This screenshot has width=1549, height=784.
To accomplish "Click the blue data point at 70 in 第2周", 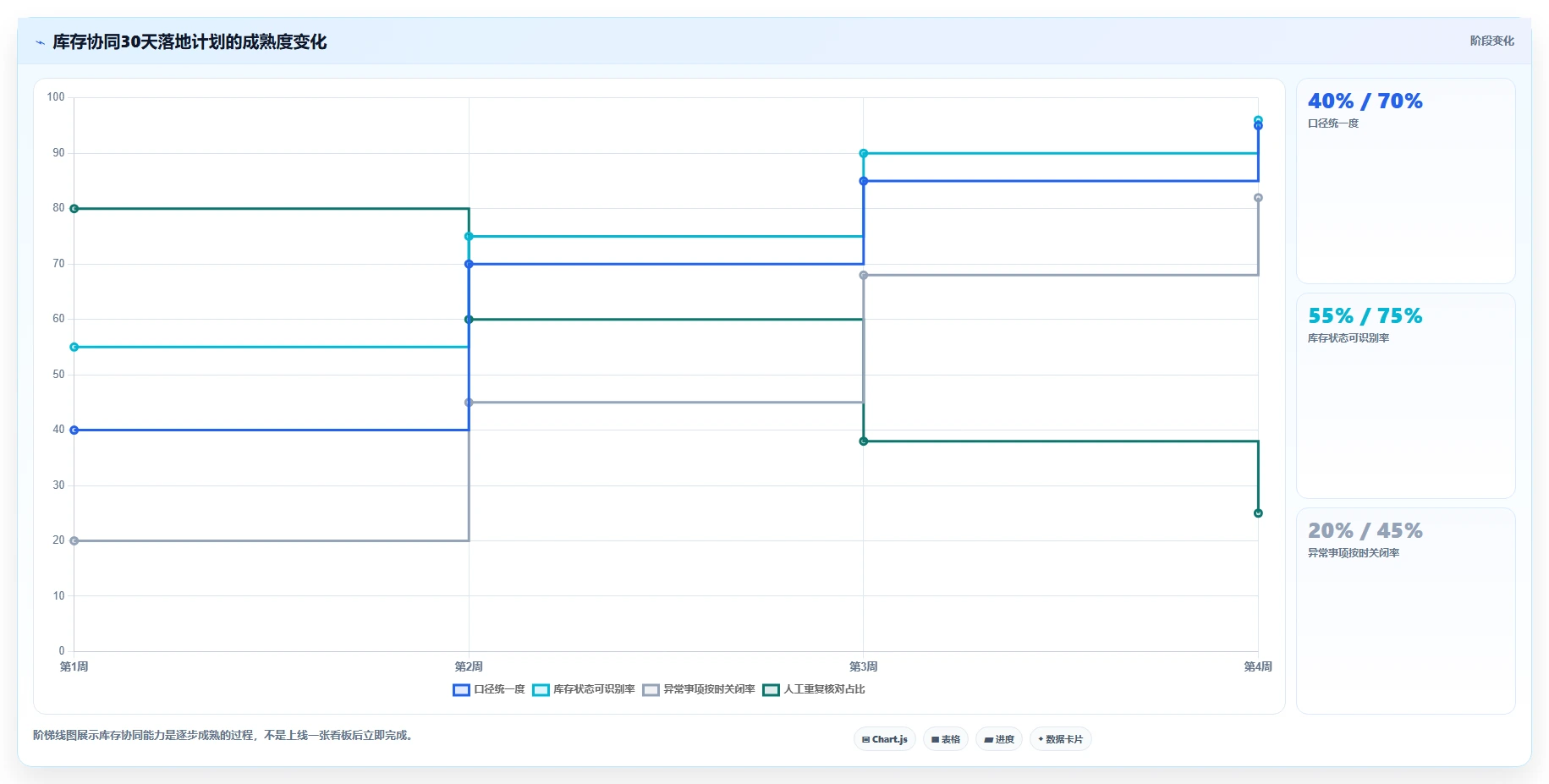I will tap(469, 265).
